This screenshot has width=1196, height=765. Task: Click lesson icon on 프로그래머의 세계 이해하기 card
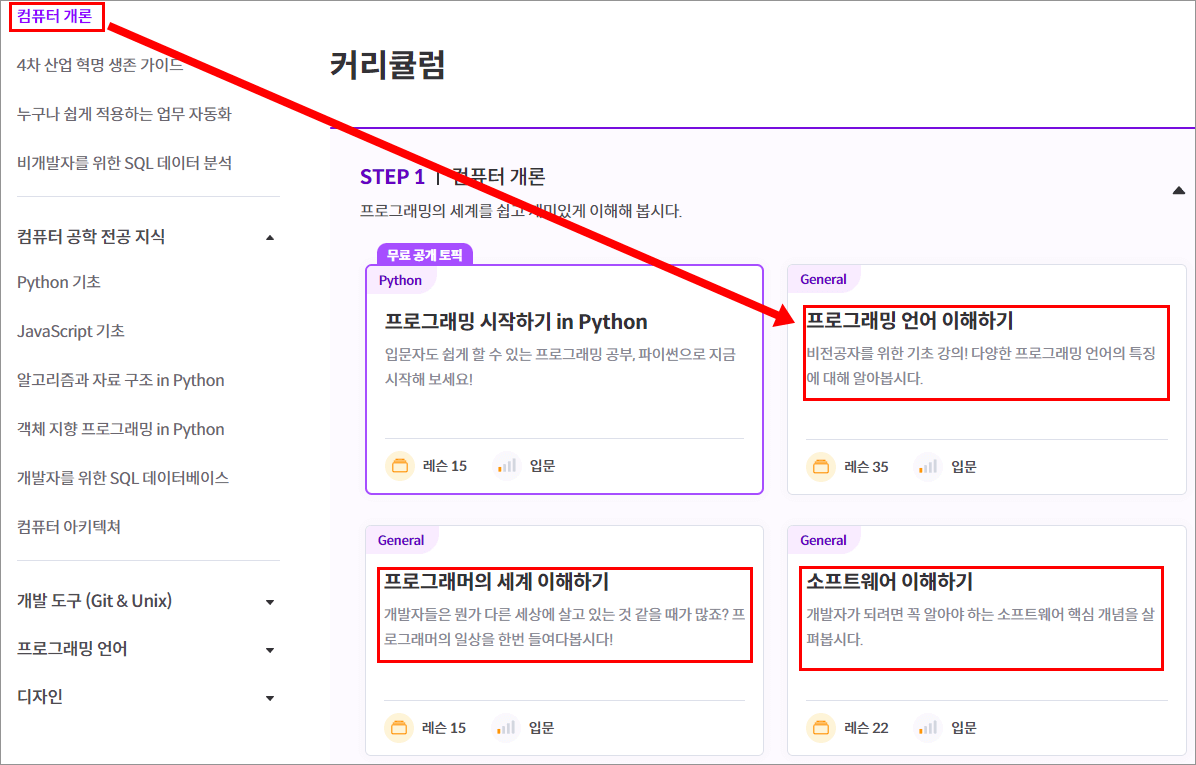pyautogui.click(x=399, y=728)
